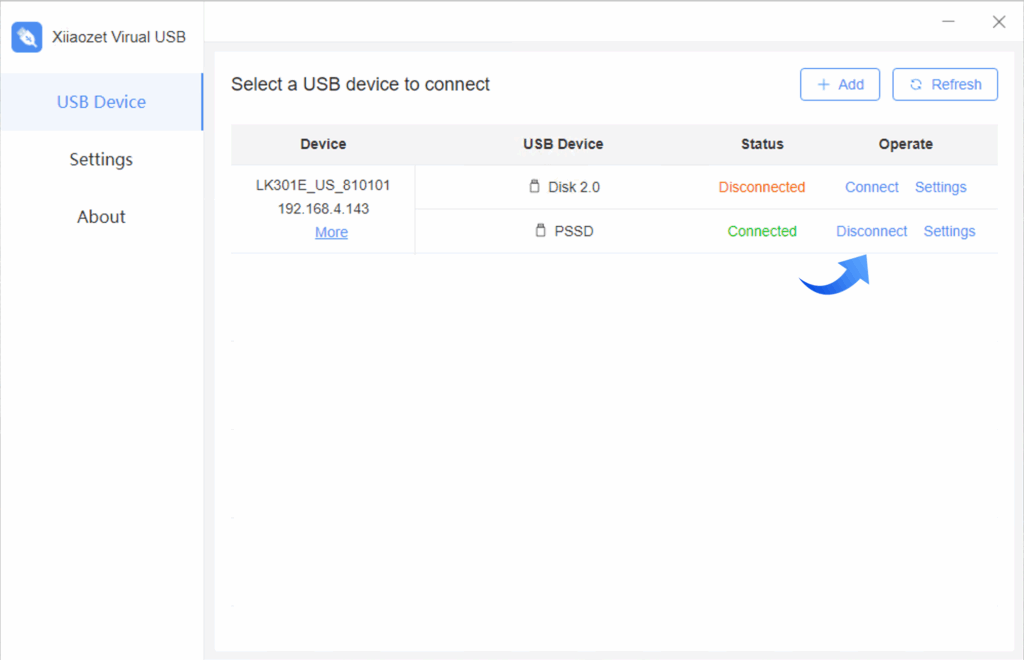Click the Connected status of PSSD
This screenshot has width=1024, height=660.
[x=761, y=231]
